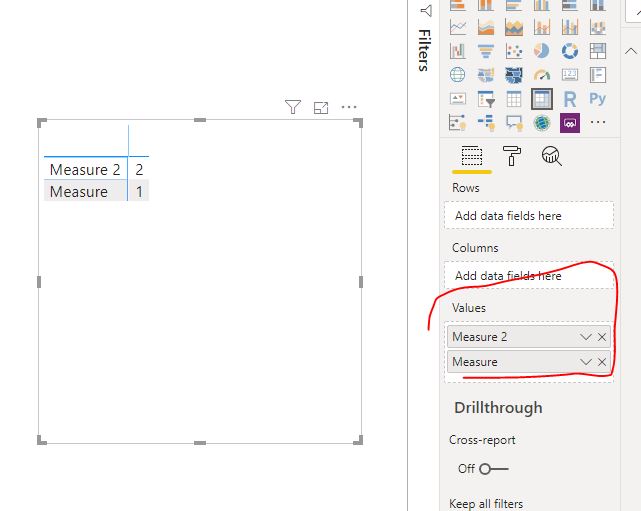The width and height of the screenshot is (641, 511).
Task: Select the Multi-row card visual
Action: click(598, 75)
